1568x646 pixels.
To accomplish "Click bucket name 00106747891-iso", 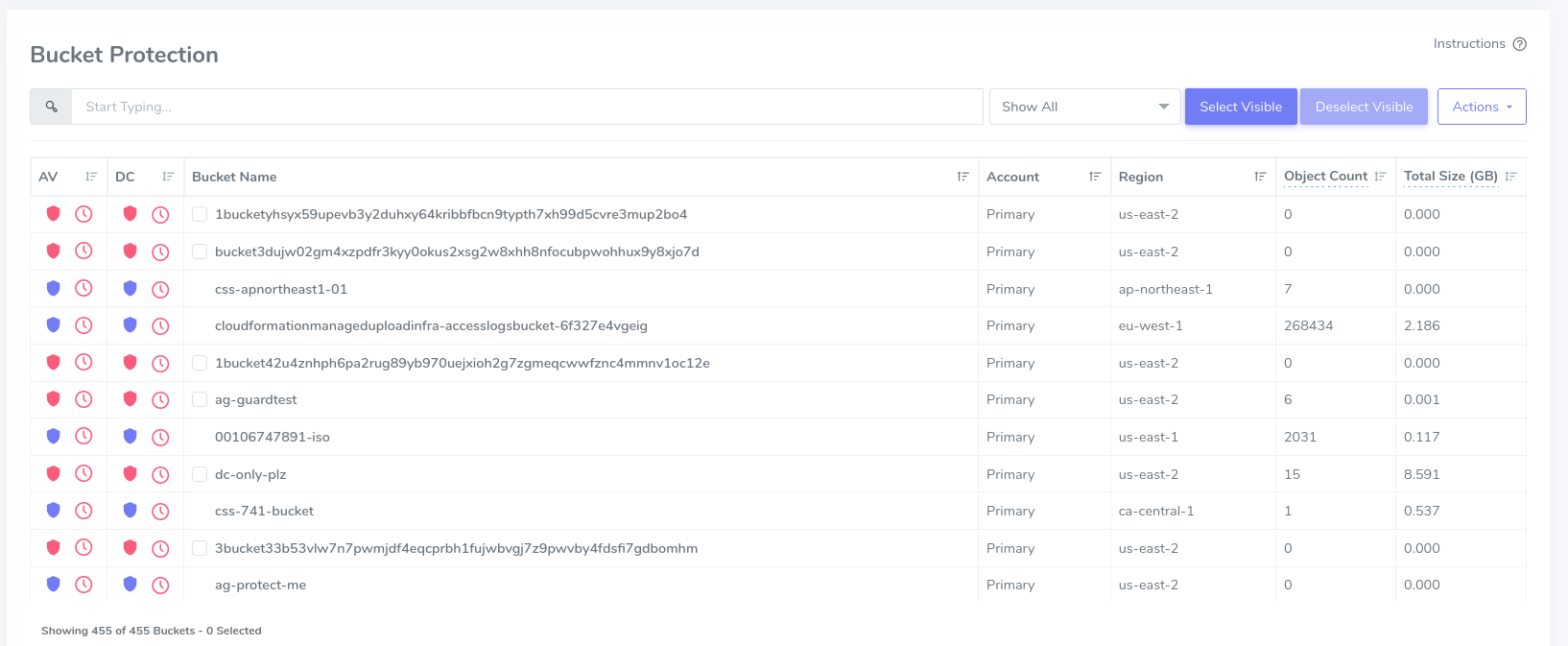I will tap(273, 437).
